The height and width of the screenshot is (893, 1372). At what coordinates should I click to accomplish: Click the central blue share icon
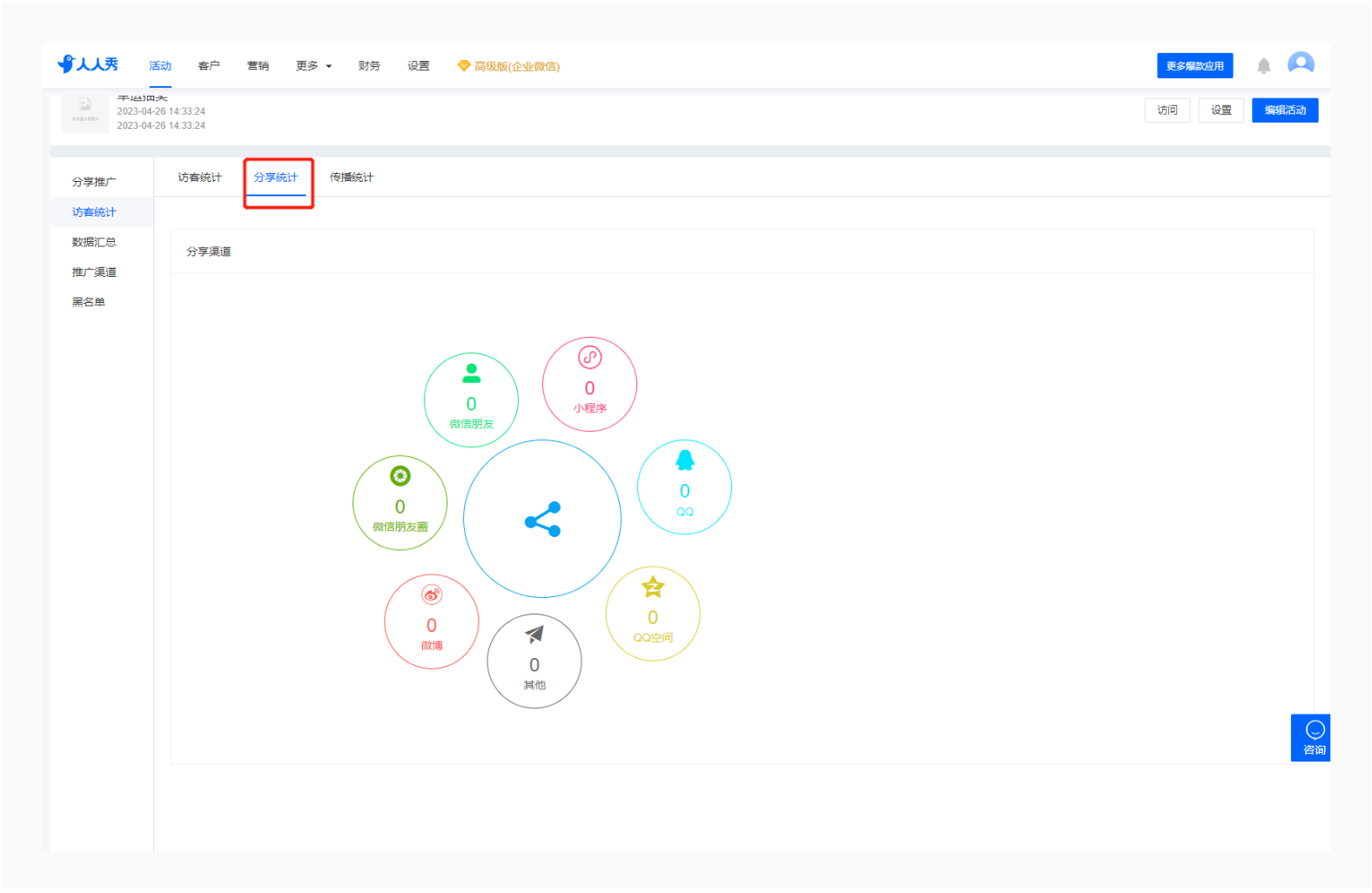coord(542,520)
